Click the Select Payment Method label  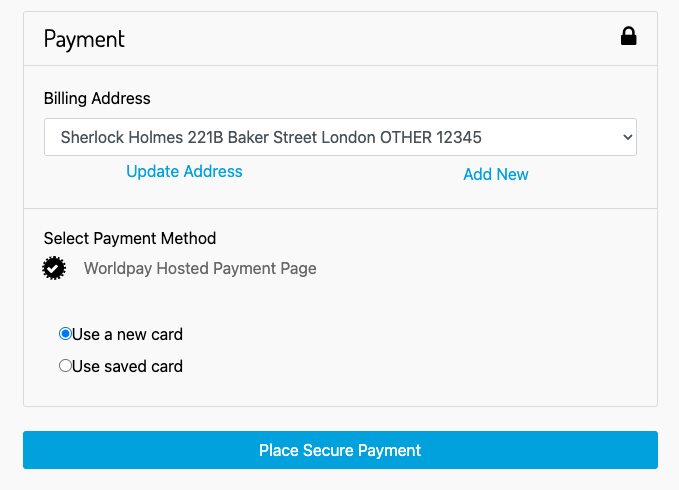(x=130, y=238)
